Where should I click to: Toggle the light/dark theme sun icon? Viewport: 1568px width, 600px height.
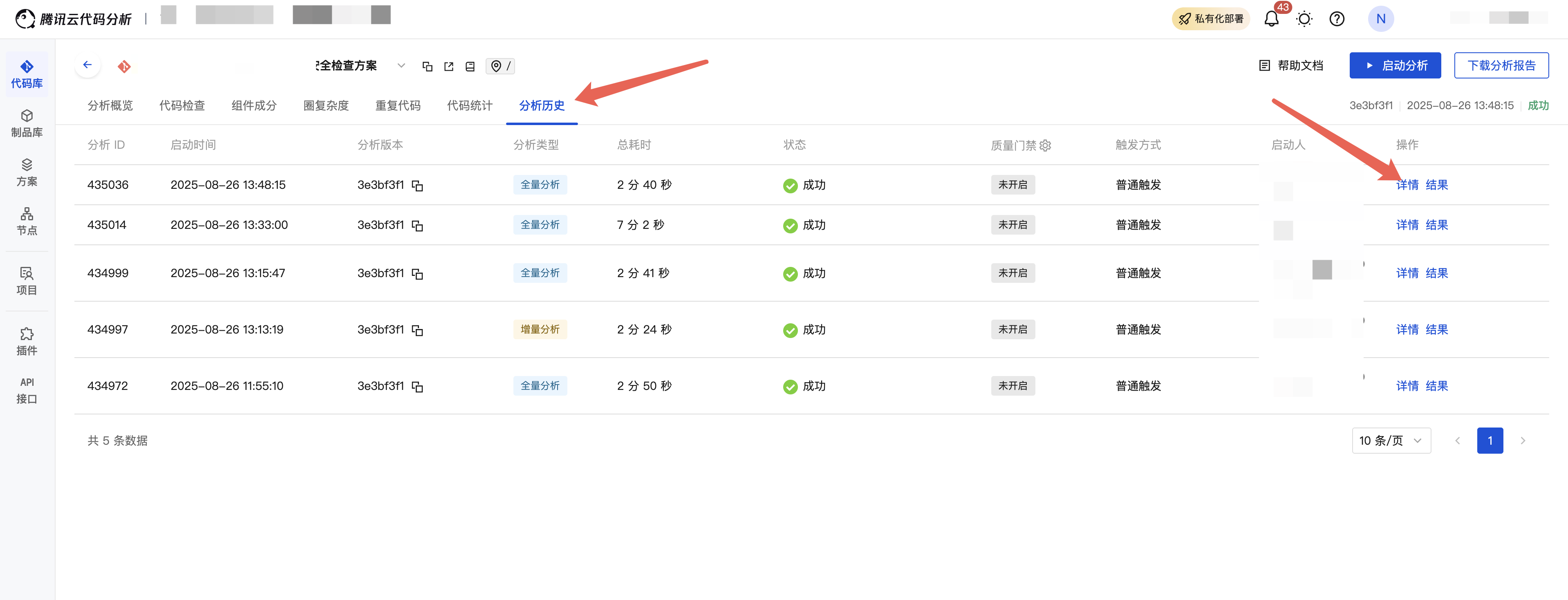coord(1304,19)
